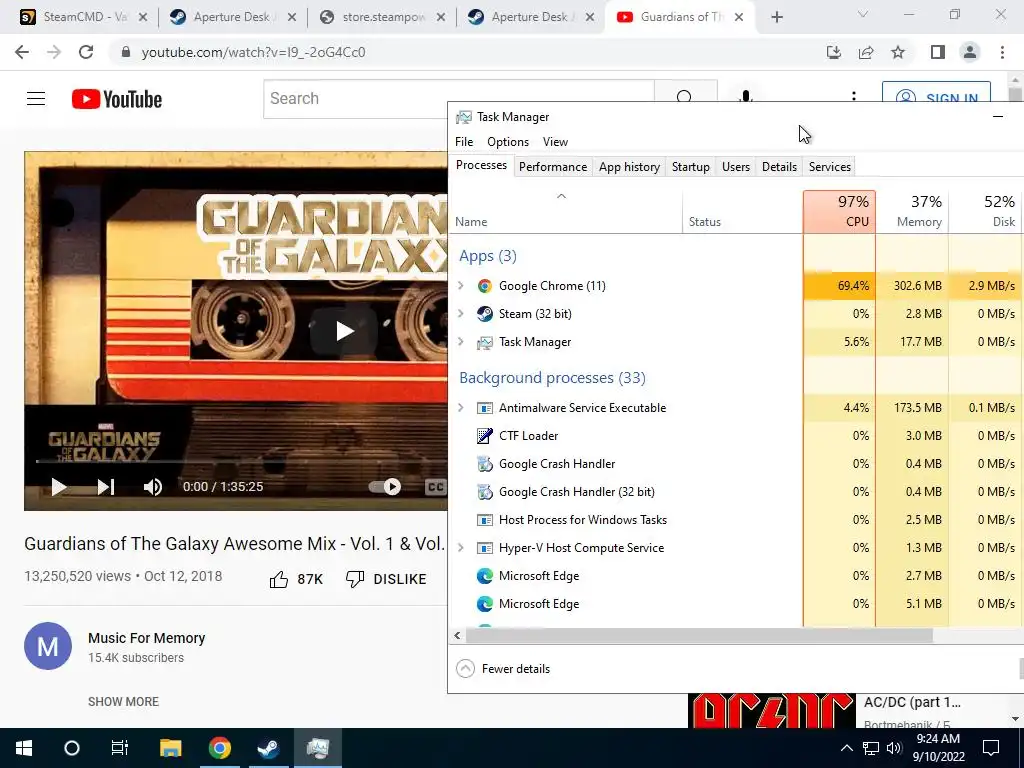Like the video with thumbs up

coord(296,579)
